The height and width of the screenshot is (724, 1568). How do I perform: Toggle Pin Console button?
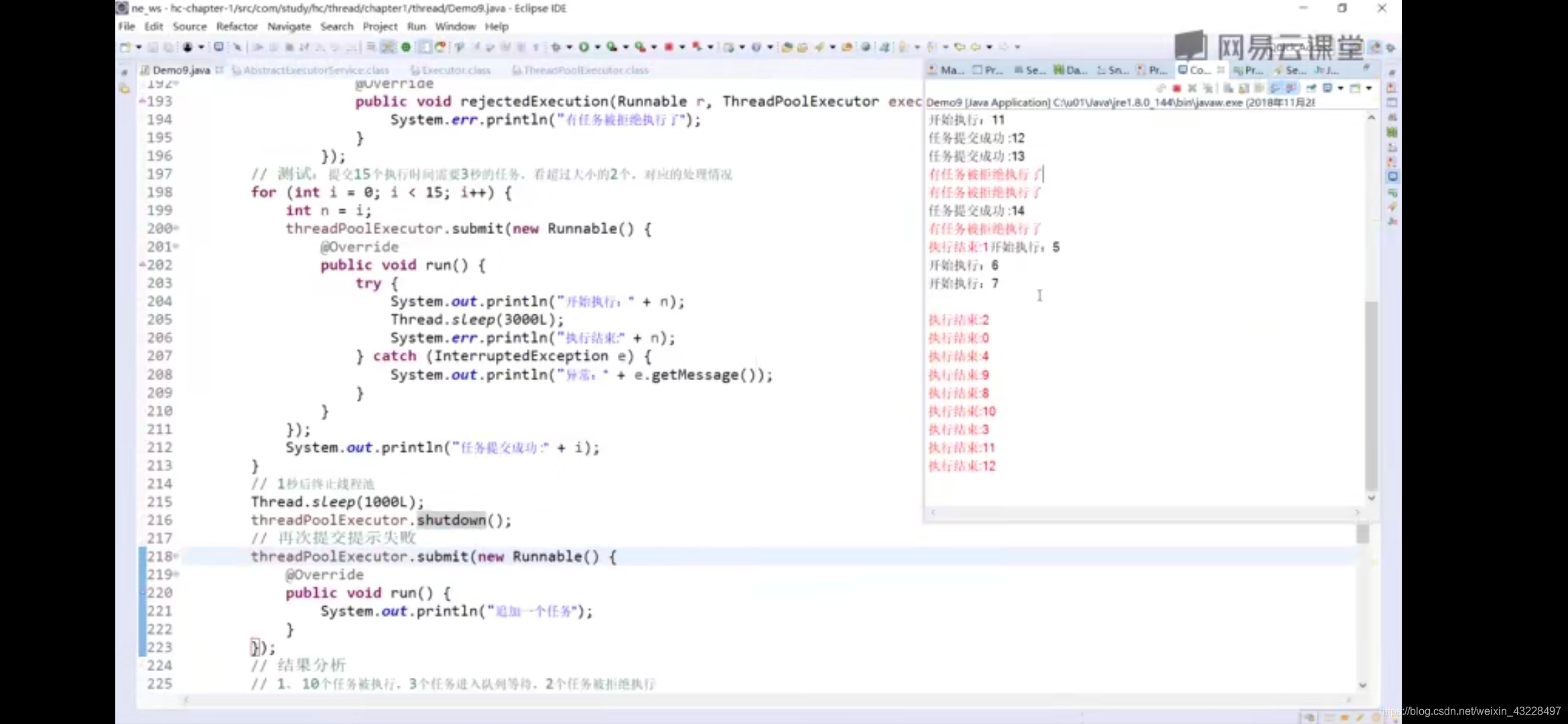click(1311, 88)
